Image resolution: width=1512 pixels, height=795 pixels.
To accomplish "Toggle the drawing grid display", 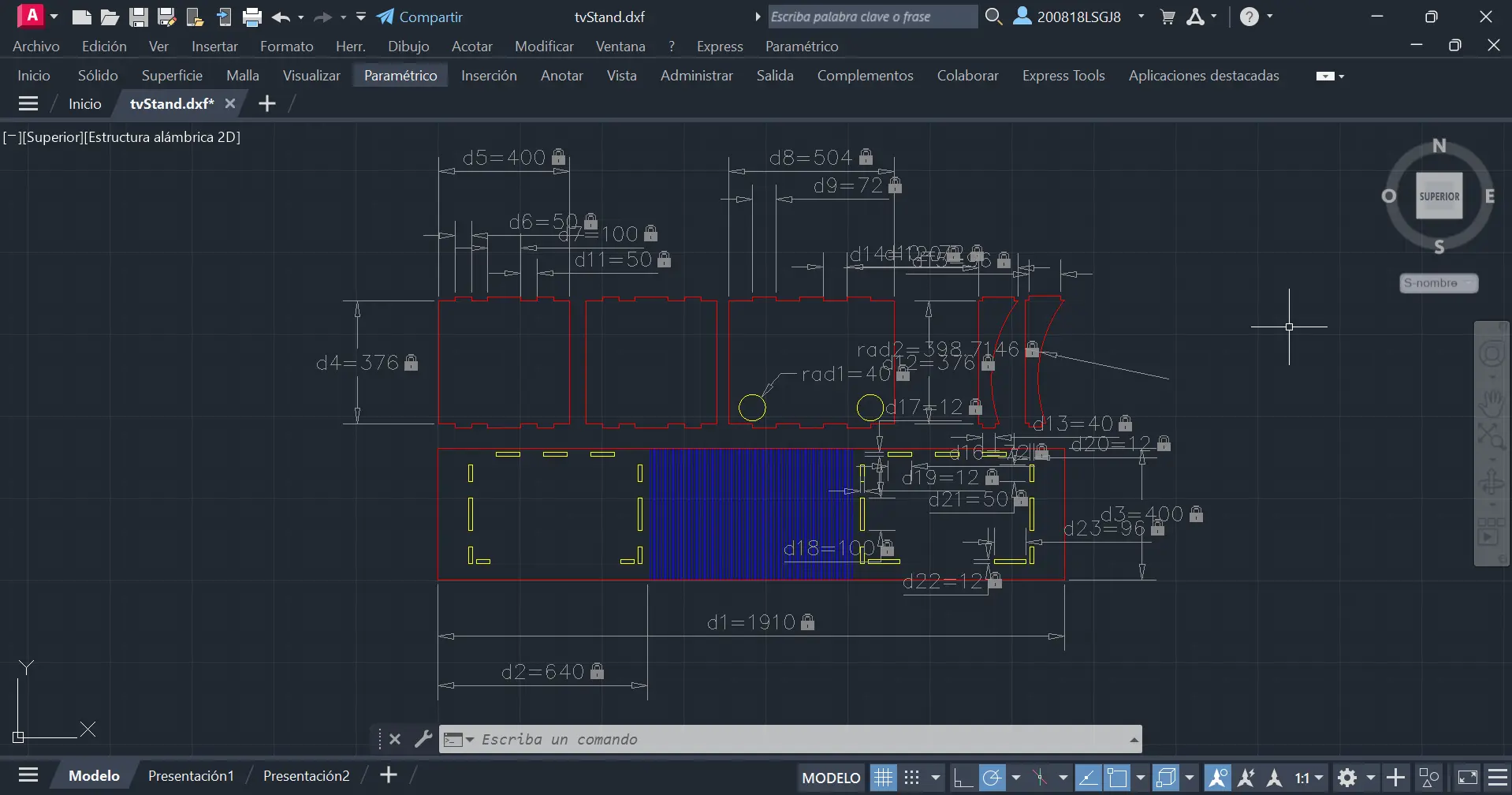I will [x=883, y=778].
